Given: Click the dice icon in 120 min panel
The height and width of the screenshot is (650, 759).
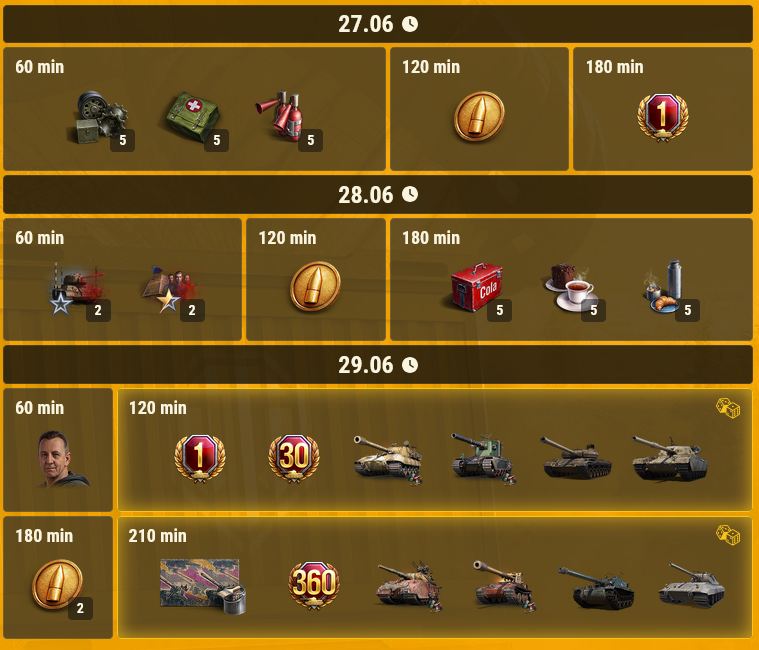Looking at the screenshot, I should point(728,408).
